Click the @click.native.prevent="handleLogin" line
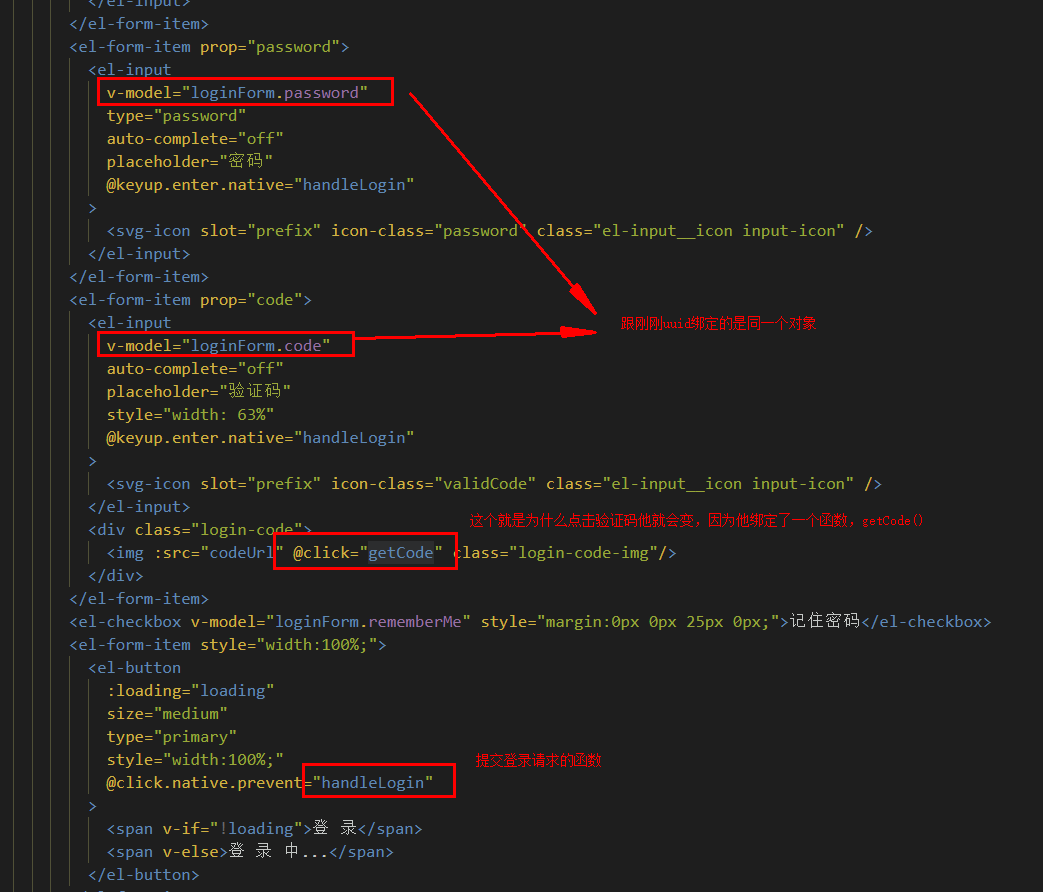Screen dimensions: 1043x892 [269, 783]
